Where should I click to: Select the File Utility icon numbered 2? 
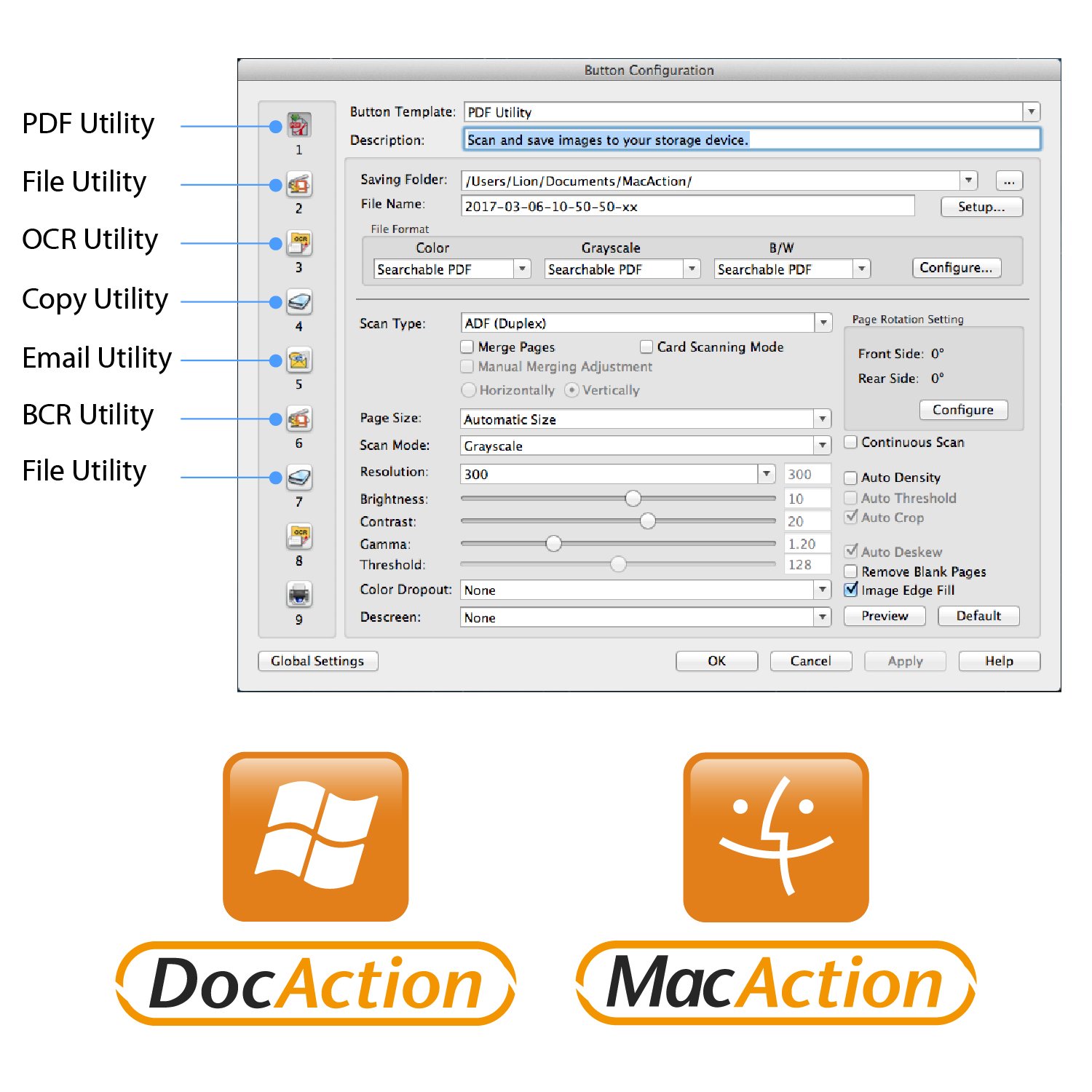[x=298, y=185]
